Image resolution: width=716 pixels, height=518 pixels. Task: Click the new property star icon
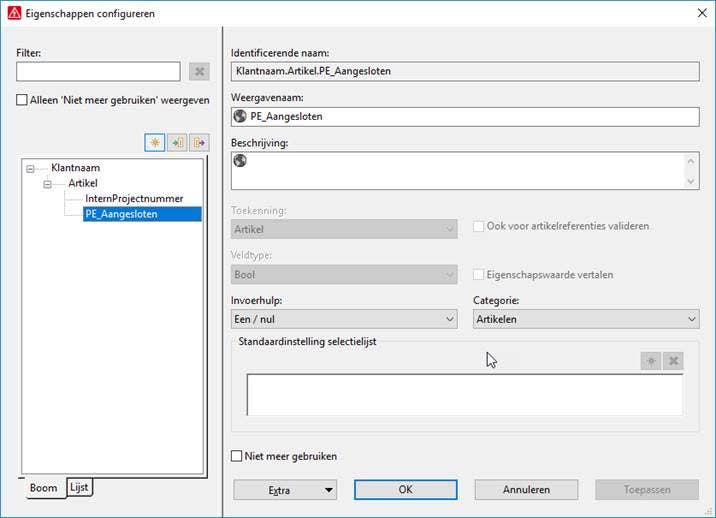155,143
